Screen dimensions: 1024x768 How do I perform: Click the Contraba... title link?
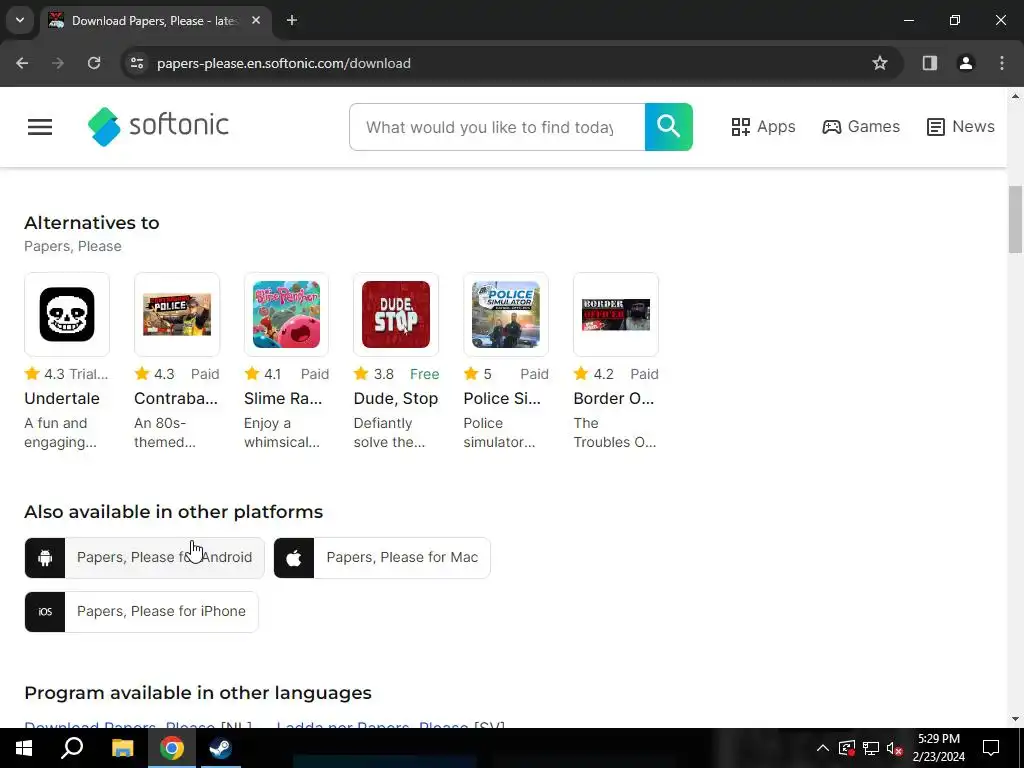coord(176,398)
